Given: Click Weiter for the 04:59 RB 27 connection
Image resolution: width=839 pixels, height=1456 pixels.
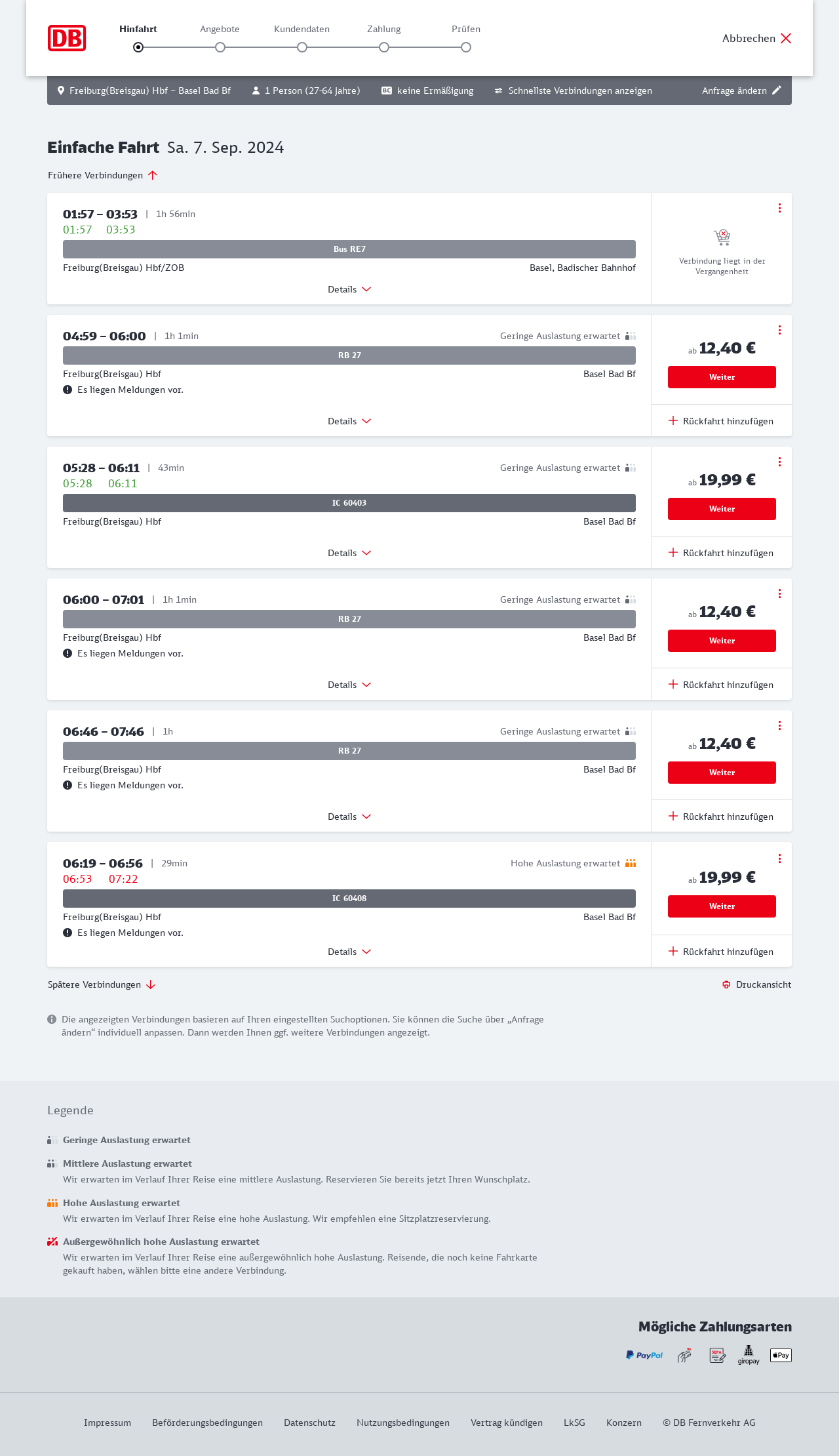Looking at the screenshot, I should (x=722, y=377).
